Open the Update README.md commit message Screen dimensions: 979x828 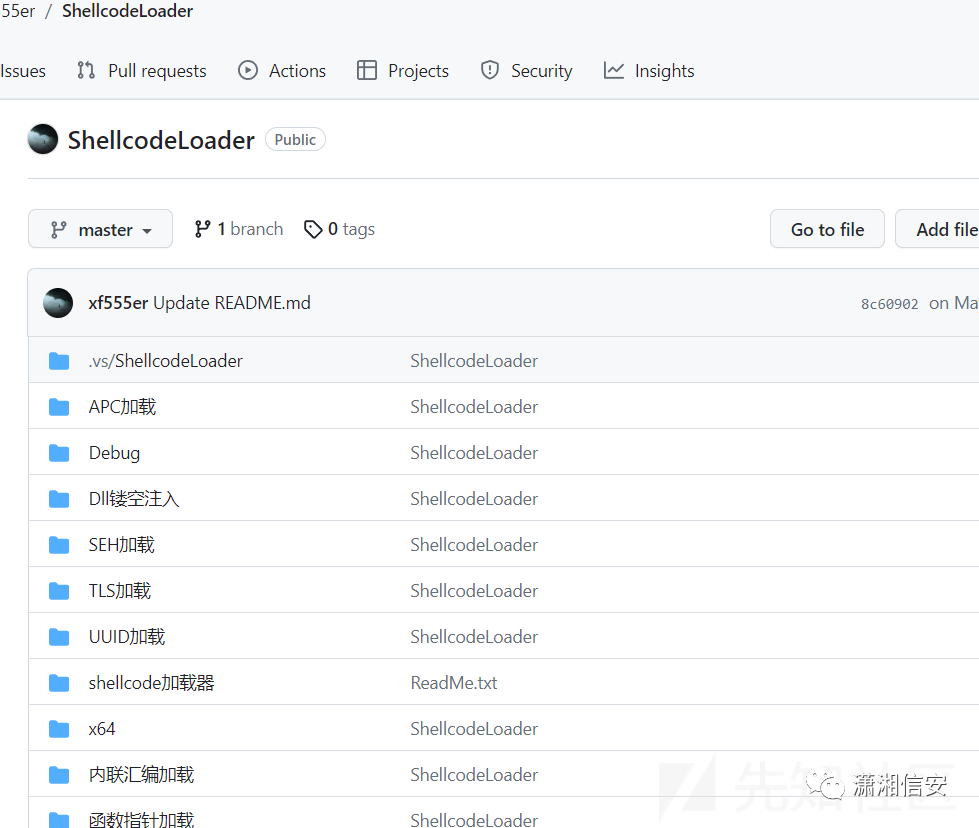coord(232,303)
